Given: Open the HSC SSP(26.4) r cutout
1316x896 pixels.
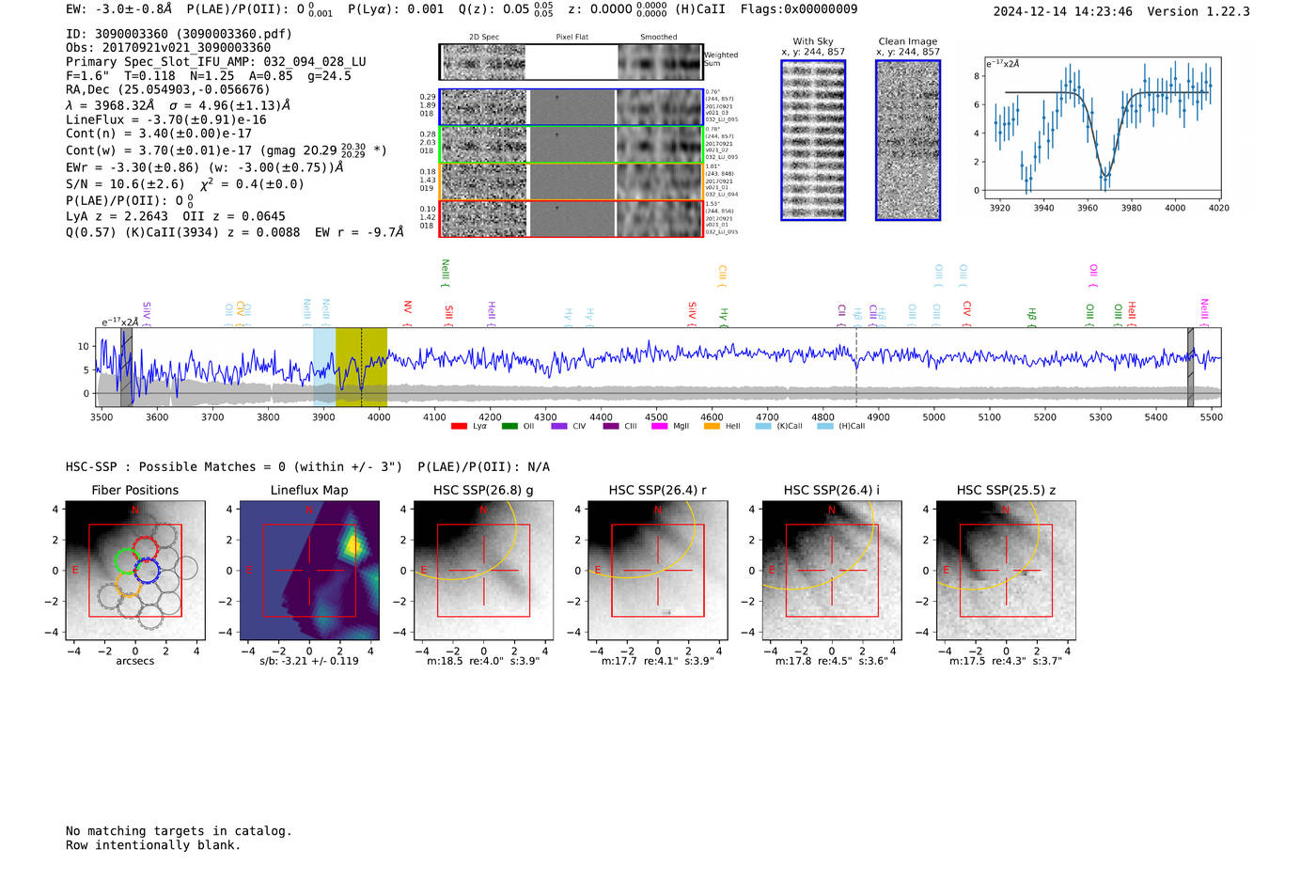Looking at the screenshot, I should click(x=657, y=571).
